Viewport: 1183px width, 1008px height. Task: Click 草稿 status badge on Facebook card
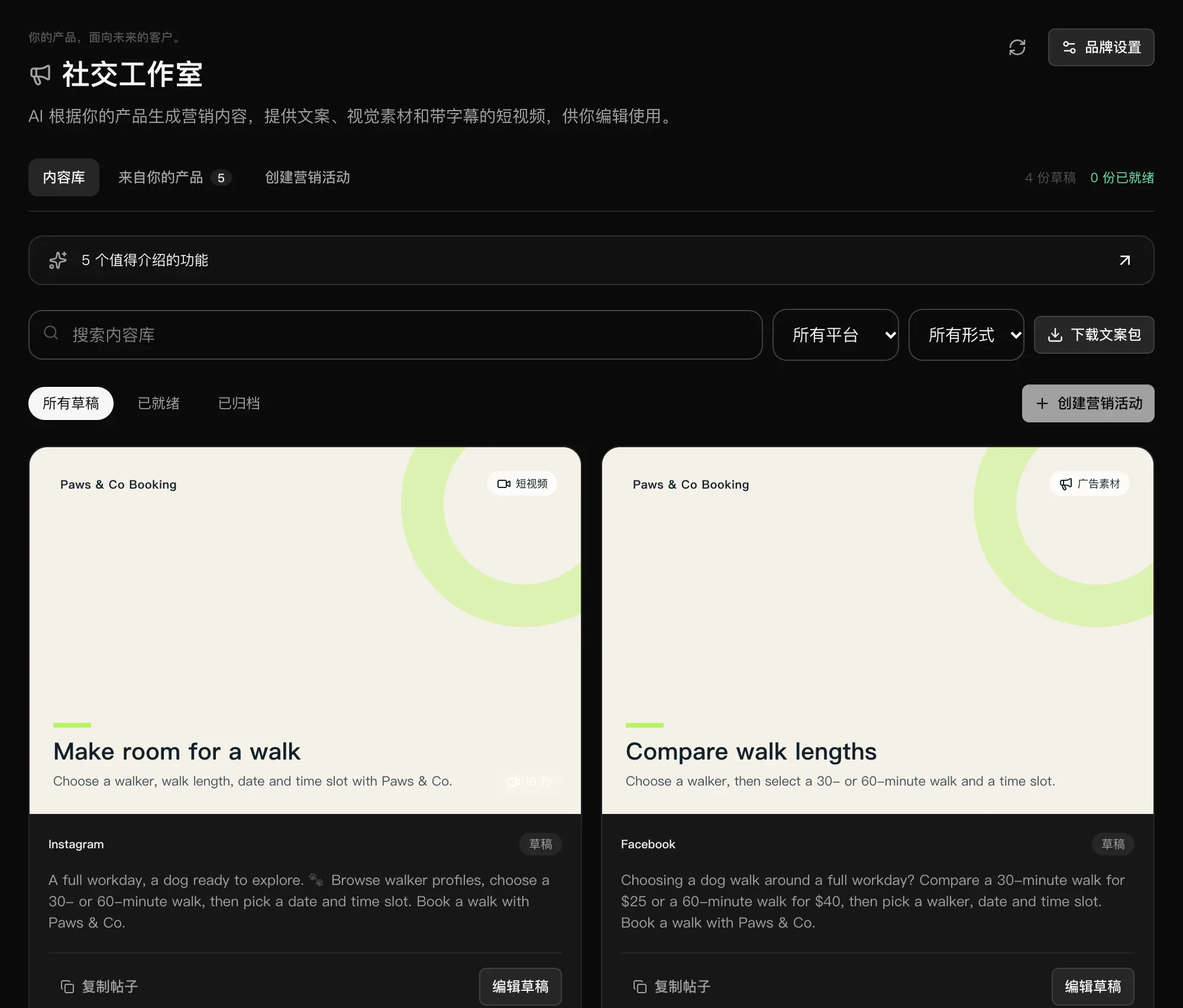pyautogui.click(x=1113, y=844)
